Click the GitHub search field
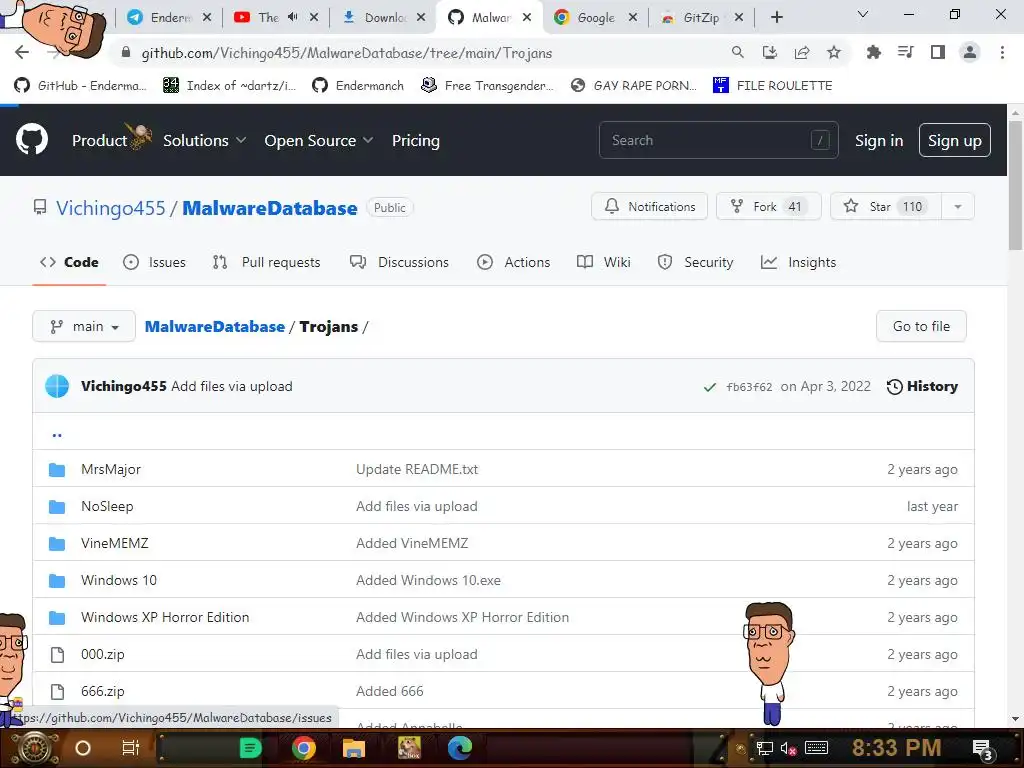The image size is (1024, 768). pyautogui.click(x=718, y=140)
